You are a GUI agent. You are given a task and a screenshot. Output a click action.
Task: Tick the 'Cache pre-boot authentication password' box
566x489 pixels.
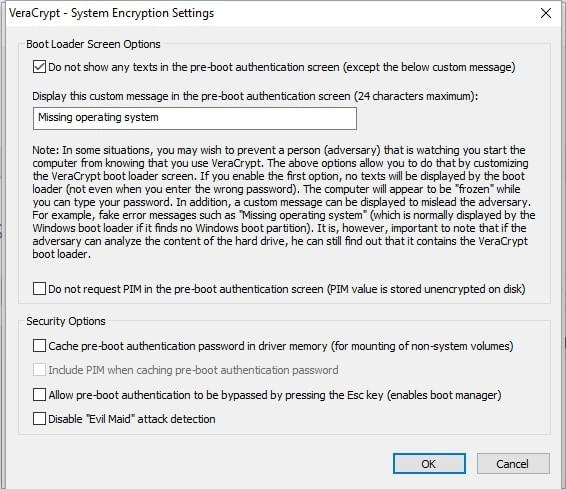pyautogui.click(x=39, y=346)
